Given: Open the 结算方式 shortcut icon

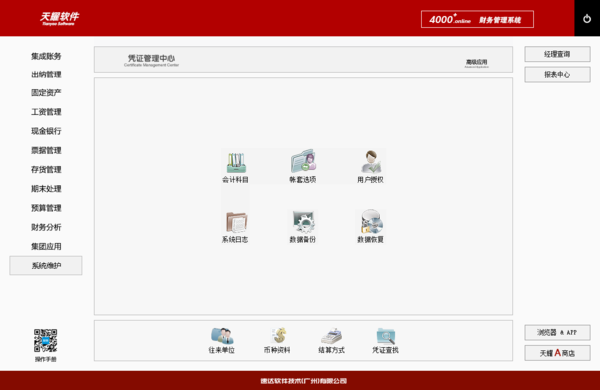Looking at the screenshot, I should tap(331, 340).
